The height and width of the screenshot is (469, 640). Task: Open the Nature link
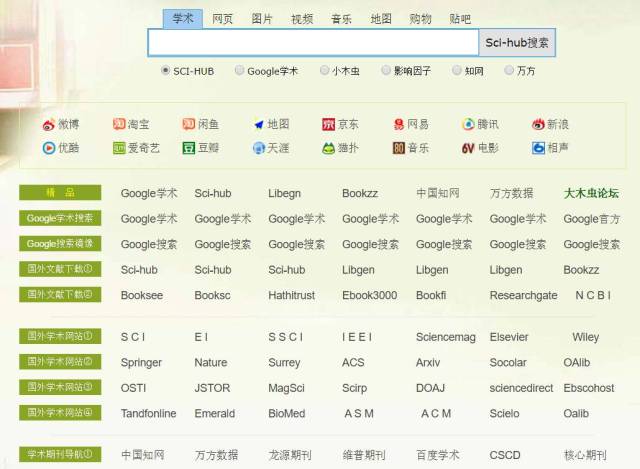211,362
